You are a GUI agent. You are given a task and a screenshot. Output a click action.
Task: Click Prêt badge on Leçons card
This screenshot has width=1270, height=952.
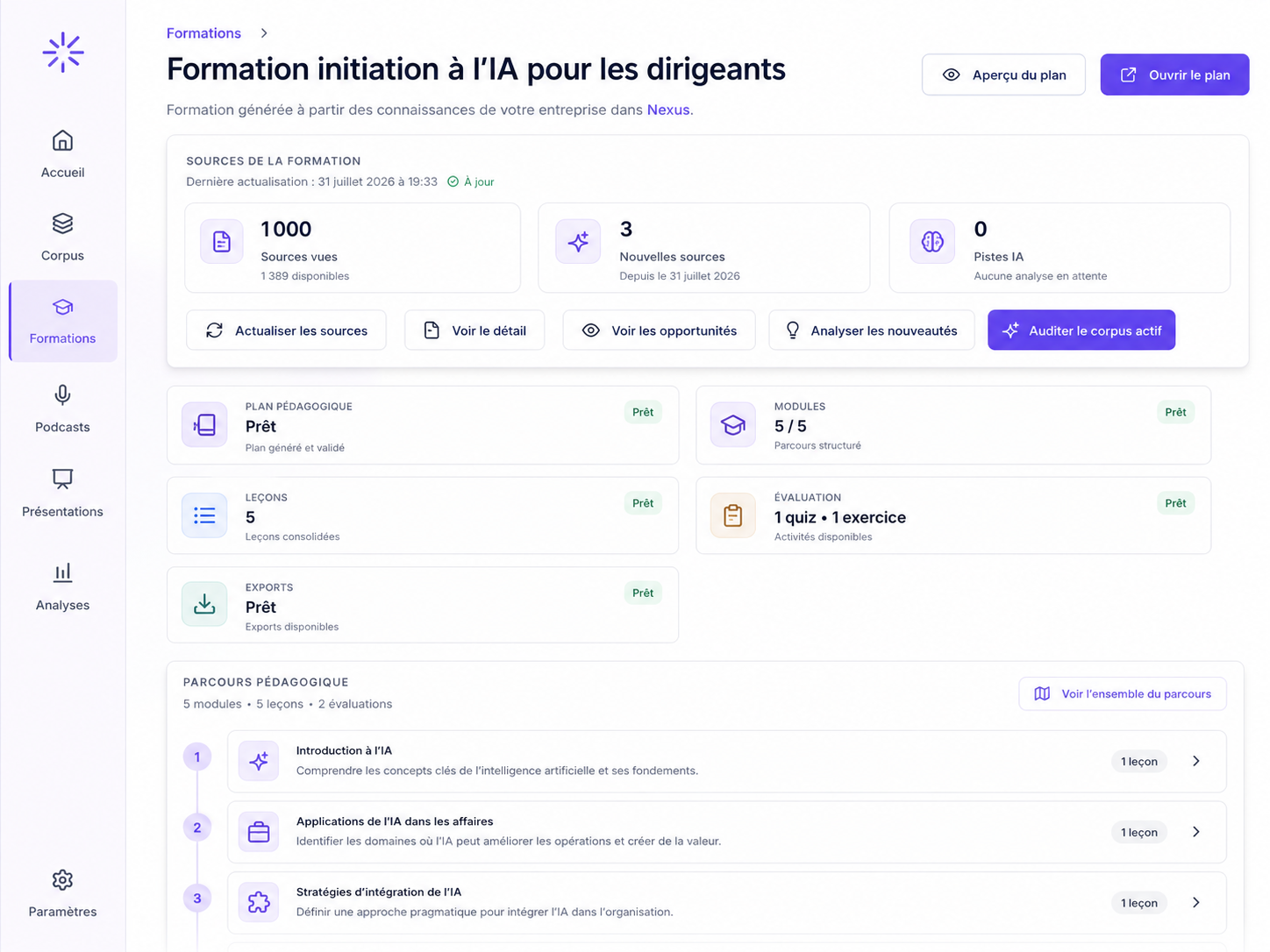tap(643, 503)
